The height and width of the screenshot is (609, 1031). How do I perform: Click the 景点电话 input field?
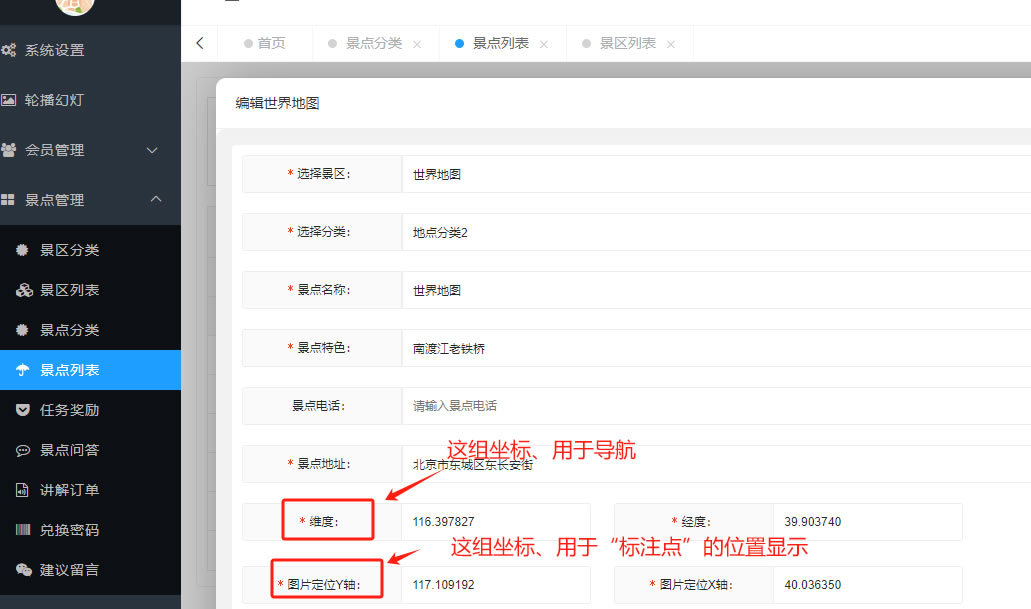[x=715, y=406]
